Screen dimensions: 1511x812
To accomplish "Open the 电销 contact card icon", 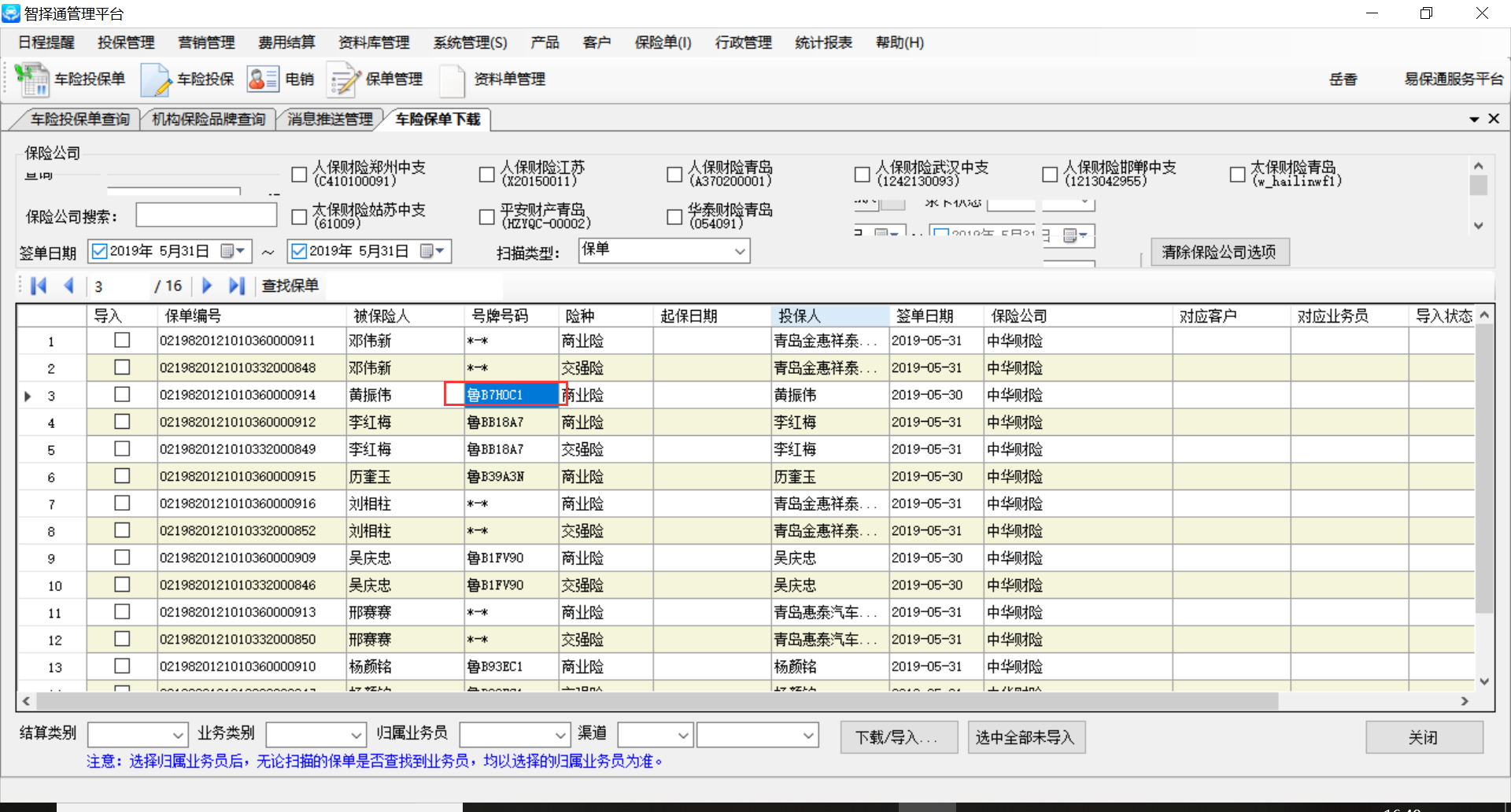I will 262,79.
